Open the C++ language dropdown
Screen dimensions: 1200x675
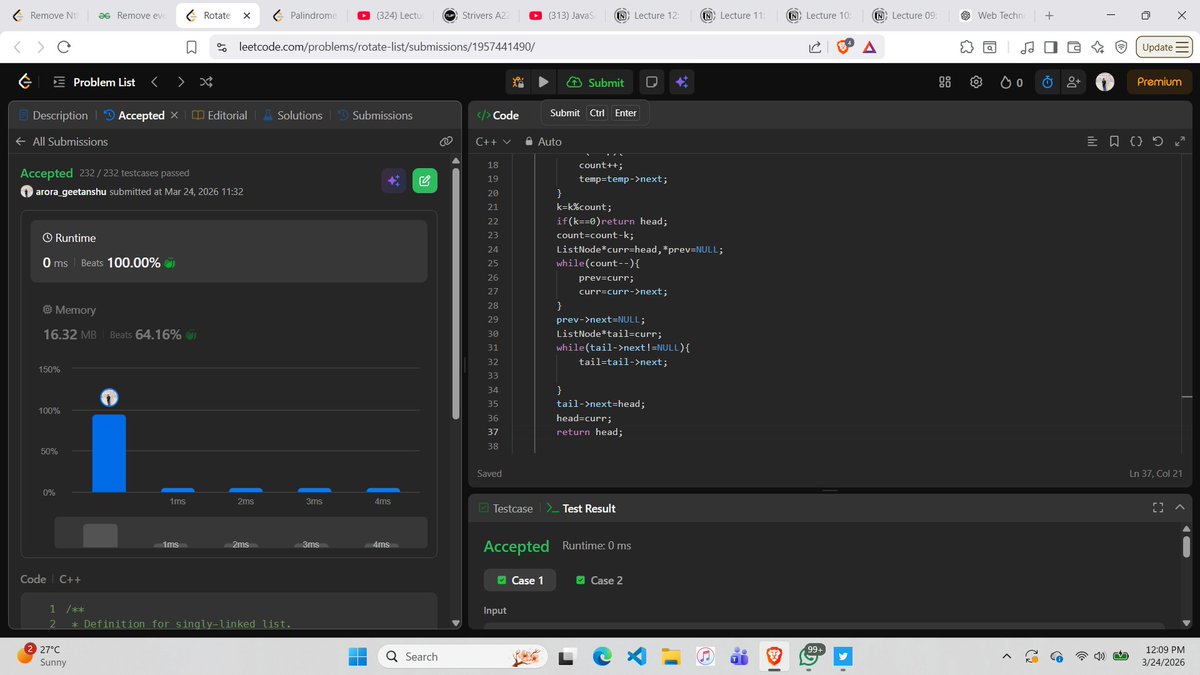(x=493, y=142)
